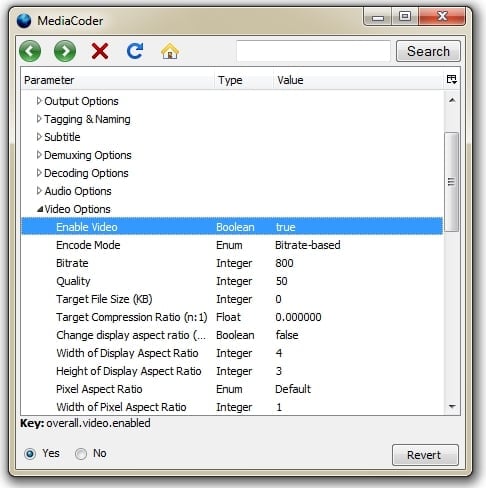This screenshot has height=488, width=486.
Task: Click the scrollbar up arrow
Action: click(x=452, y=100)
